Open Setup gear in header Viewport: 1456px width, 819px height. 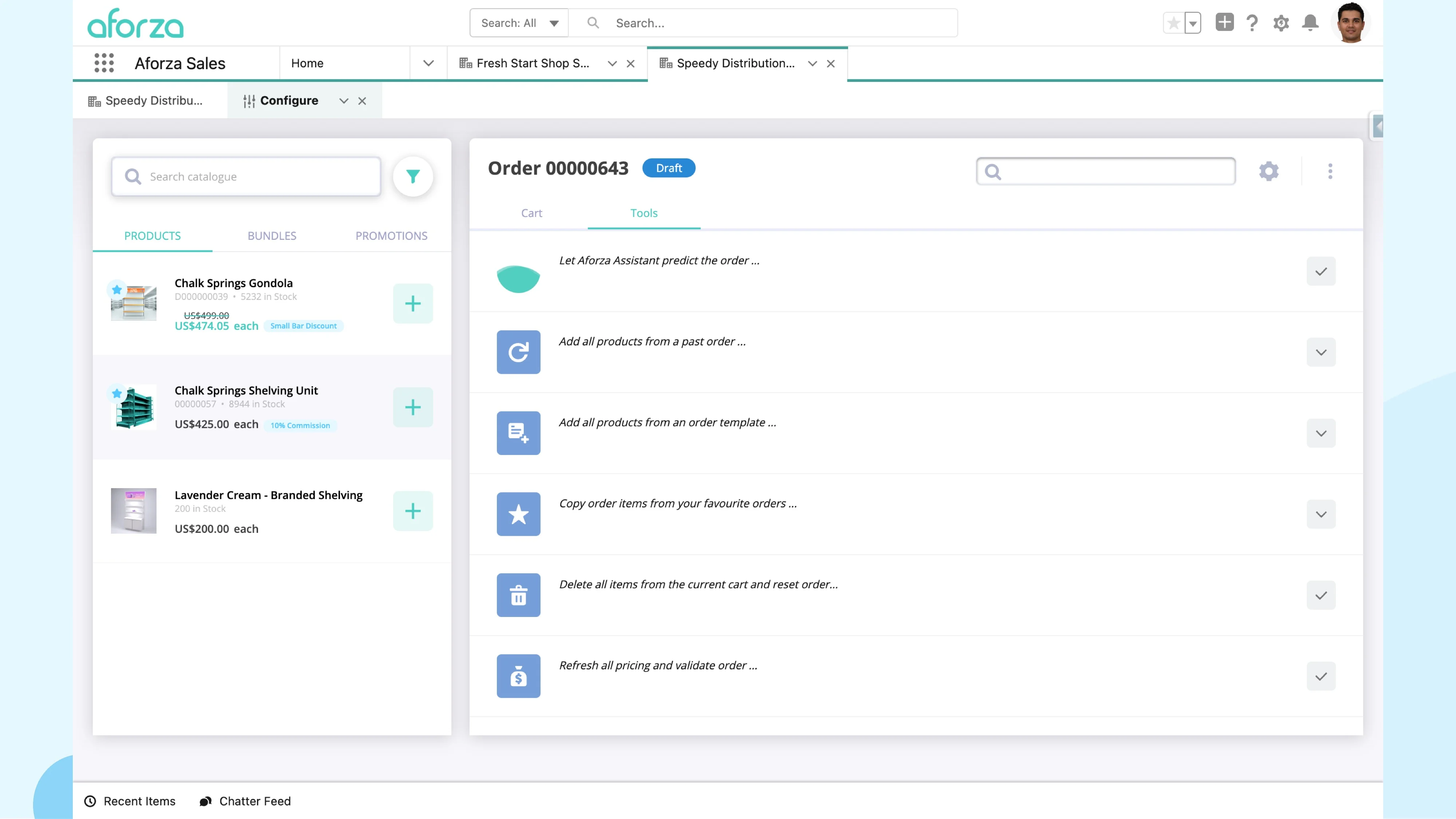[1281, 23]
